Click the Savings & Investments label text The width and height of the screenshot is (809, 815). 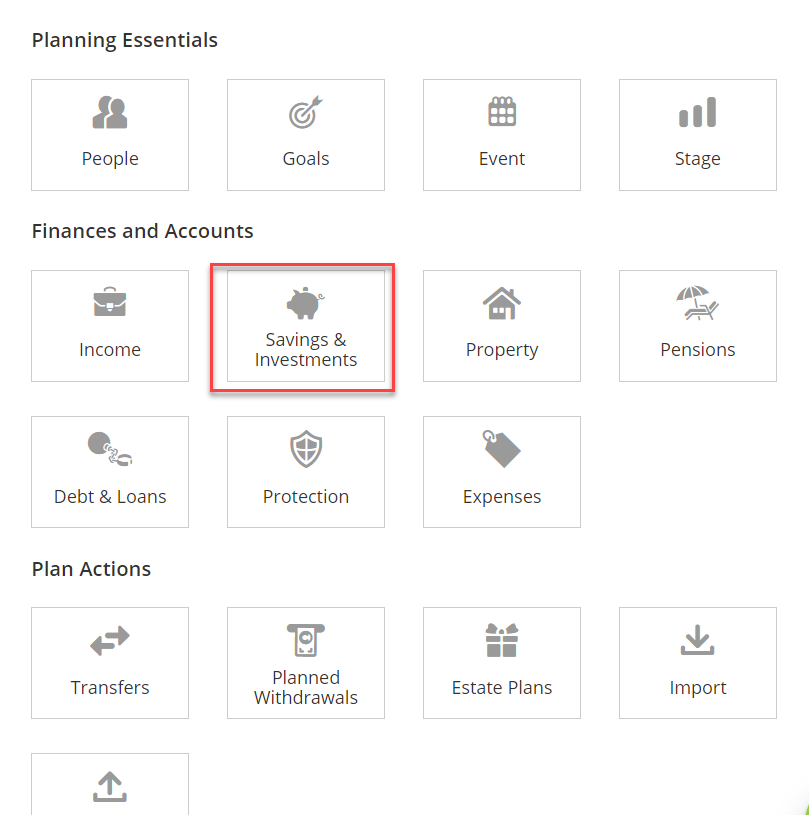click(306, 349)
